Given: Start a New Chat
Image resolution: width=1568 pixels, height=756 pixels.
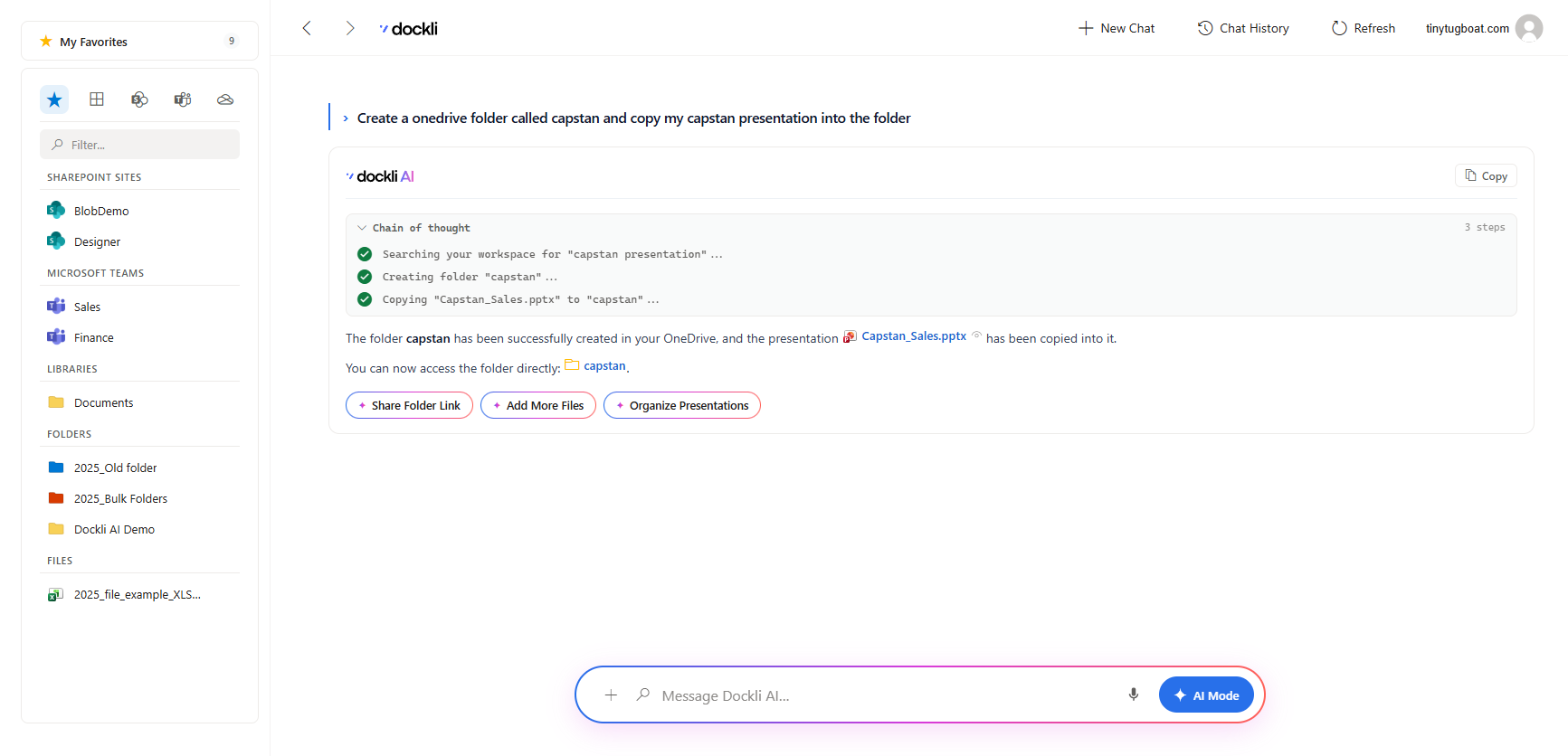Looking at the screenshot, I should tap(1117, 28).
